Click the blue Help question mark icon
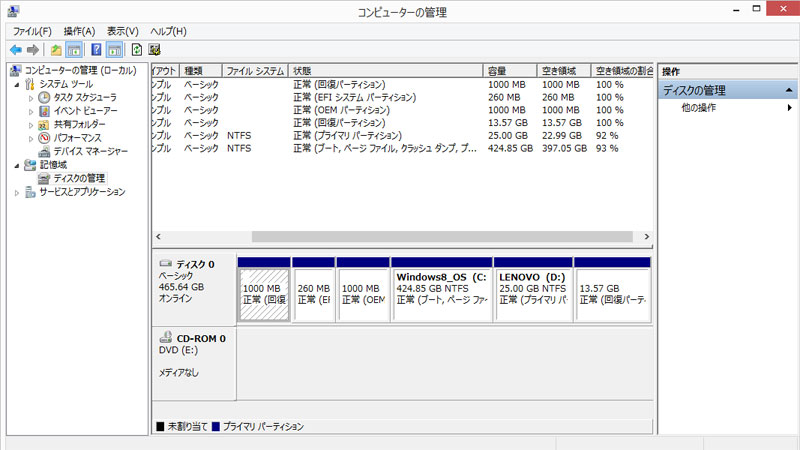The width and height of the screenshot is (800, 450). click(x=96, y=49)
